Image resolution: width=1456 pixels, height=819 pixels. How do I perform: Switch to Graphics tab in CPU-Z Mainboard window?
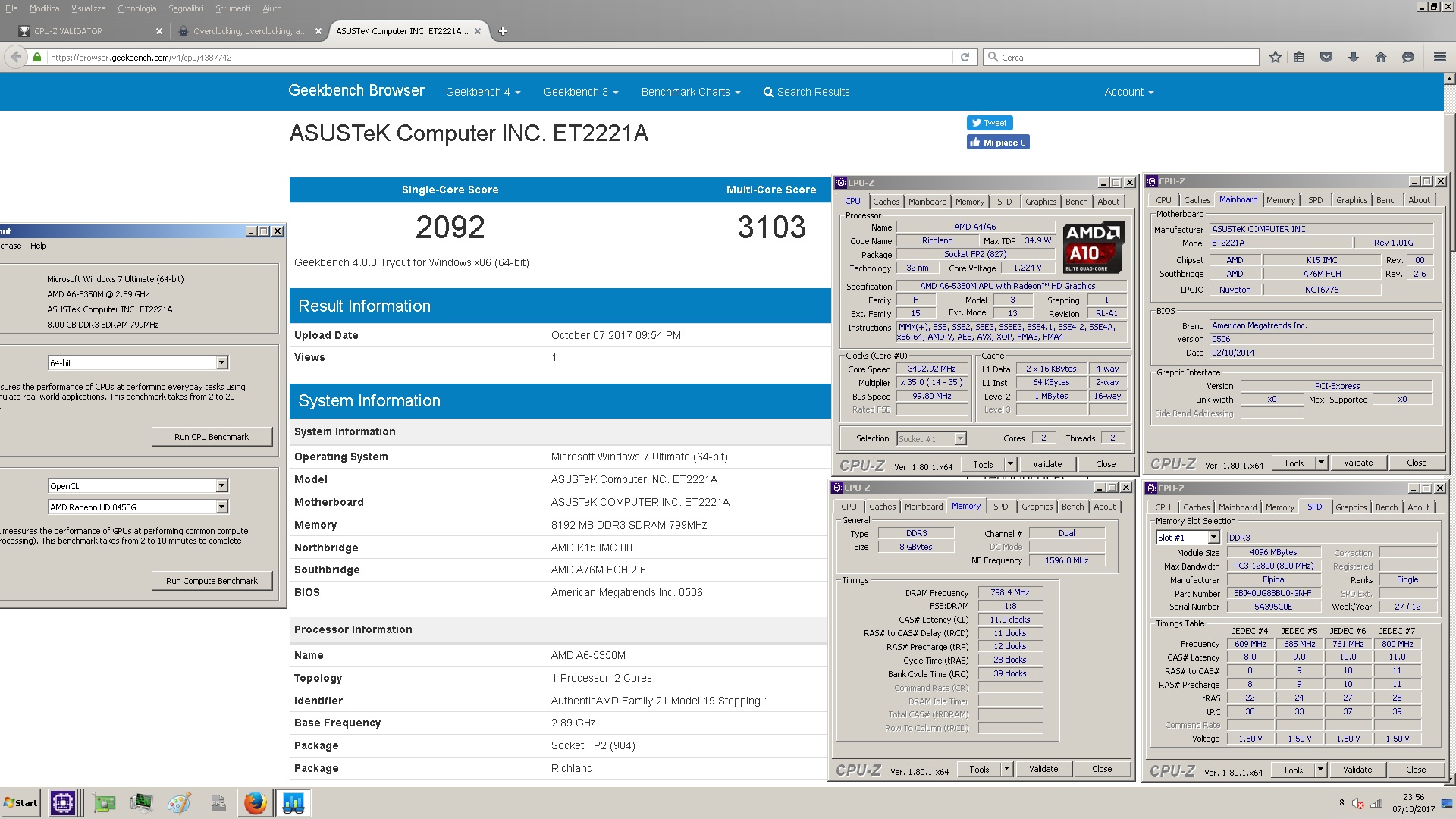(1351, 200)
